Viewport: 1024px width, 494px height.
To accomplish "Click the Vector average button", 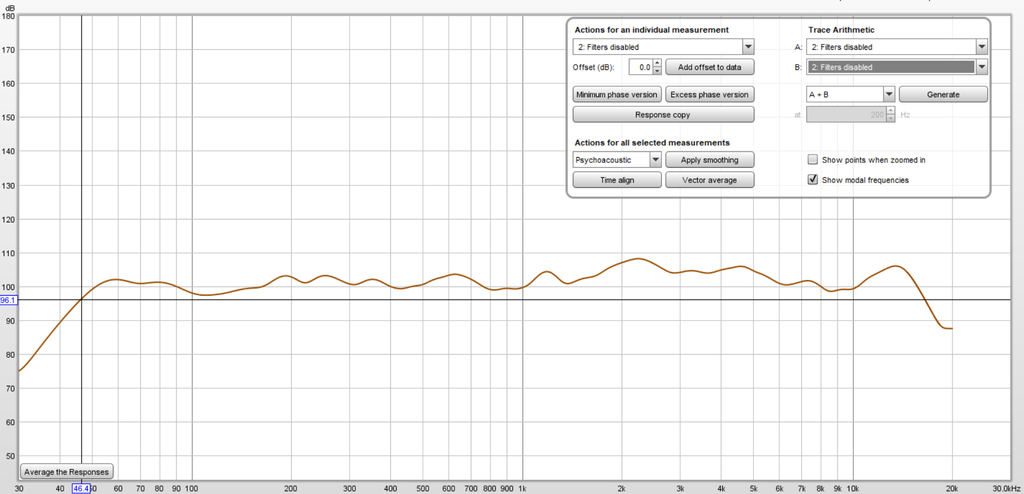I will pos(709,180).
